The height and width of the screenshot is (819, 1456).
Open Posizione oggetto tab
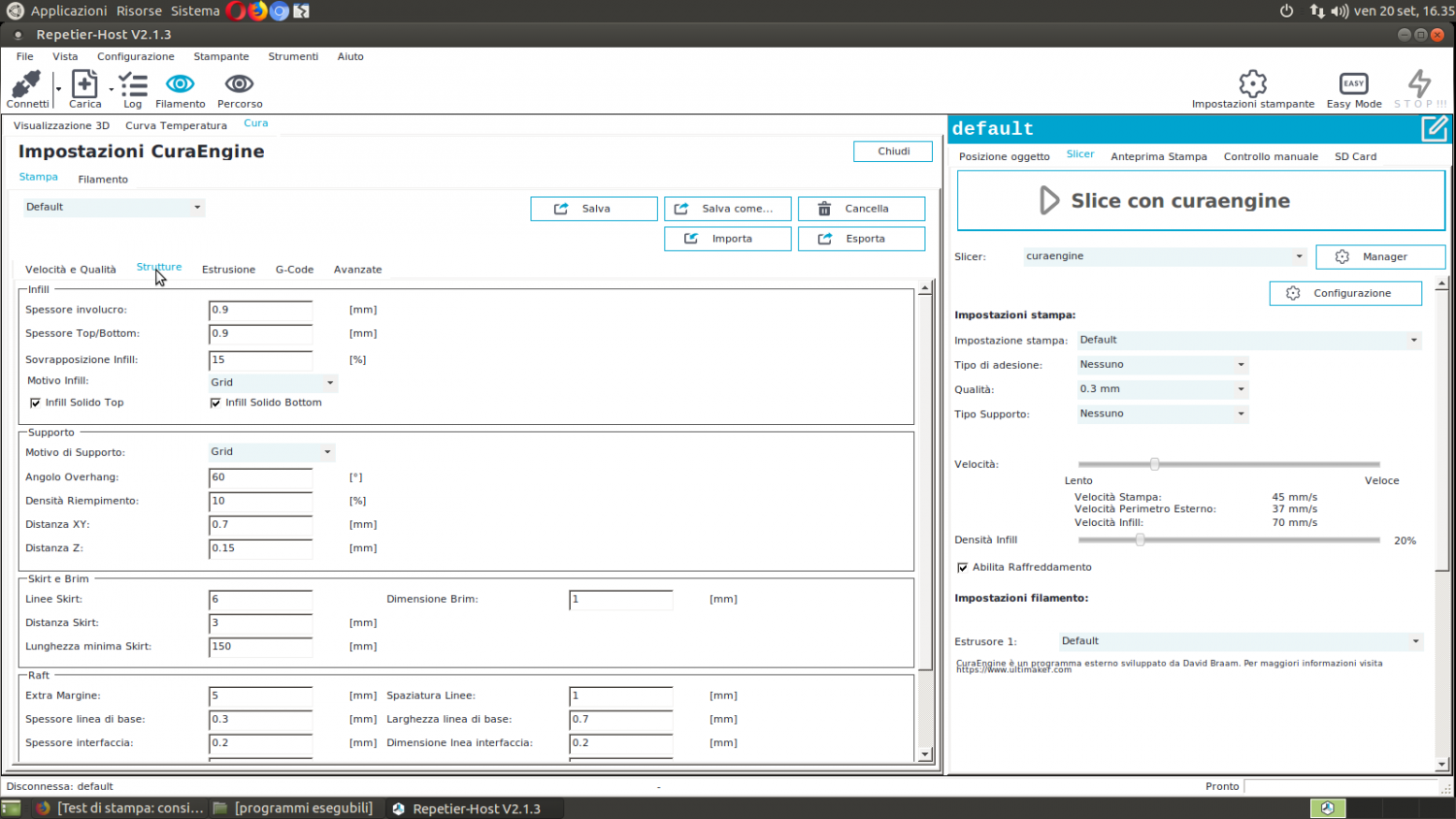tap(1005, 157)
